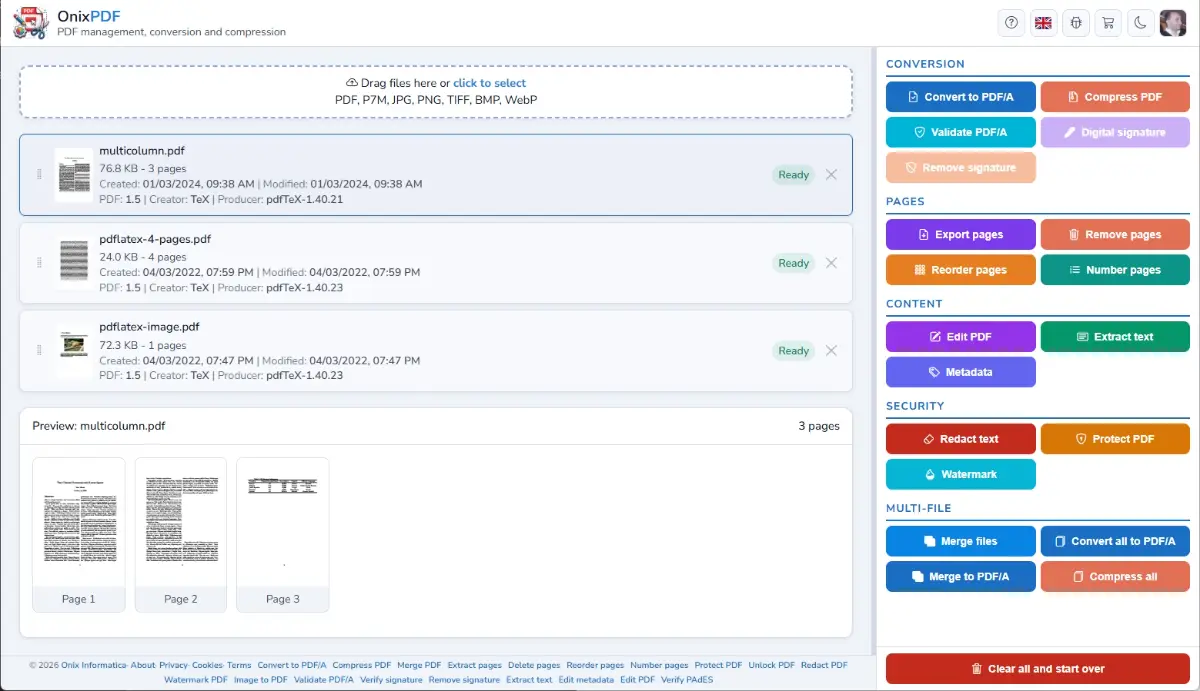The width and height of the screenshot is (1200, 691).
Task: Select the pdflatex-image.pdf file thumbnail
Action: [74, 351]
